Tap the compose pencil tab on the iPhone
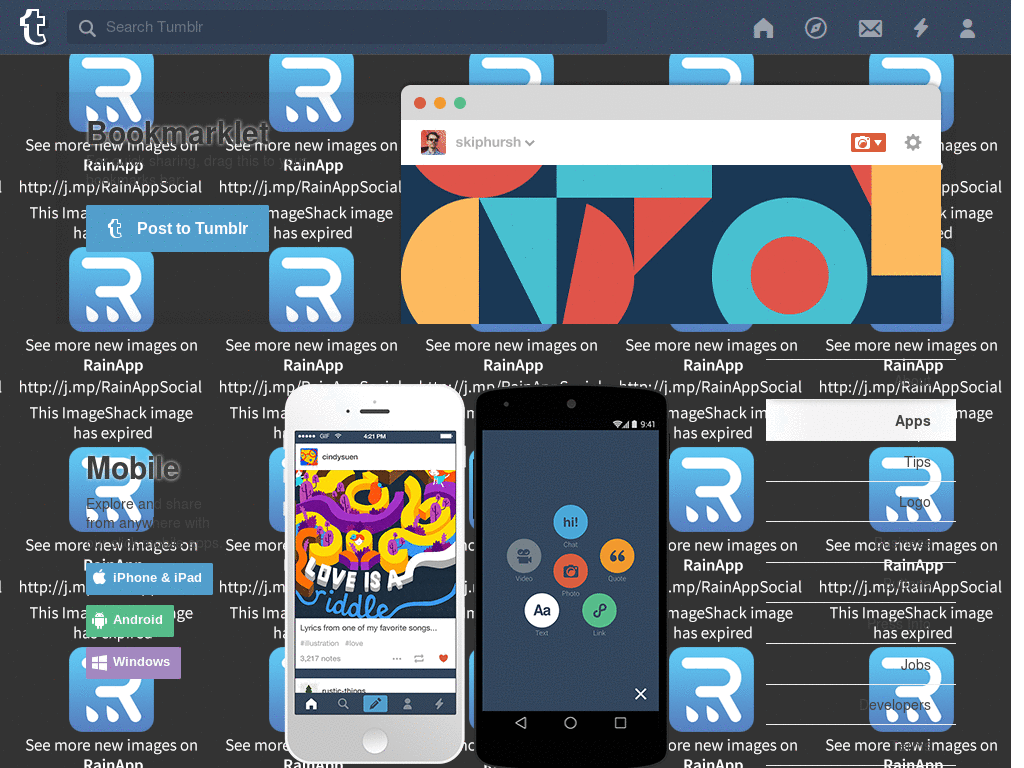Viewport: 1024px width, 768px height. (375, 704)
